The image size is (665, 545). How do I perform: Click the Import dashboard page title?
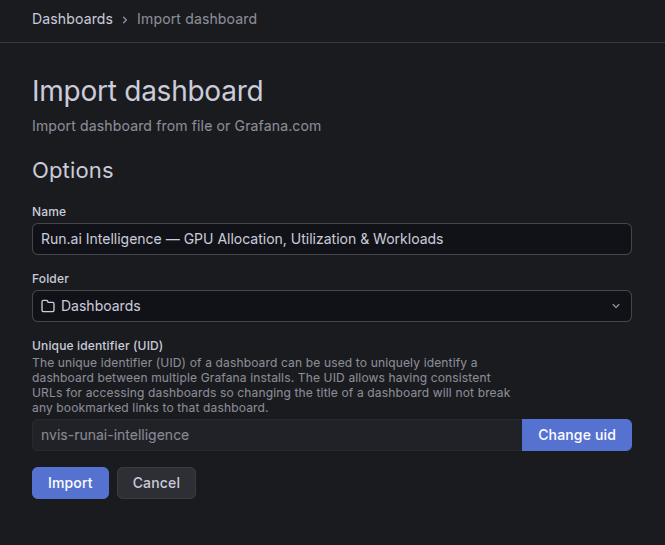(148, 91)
